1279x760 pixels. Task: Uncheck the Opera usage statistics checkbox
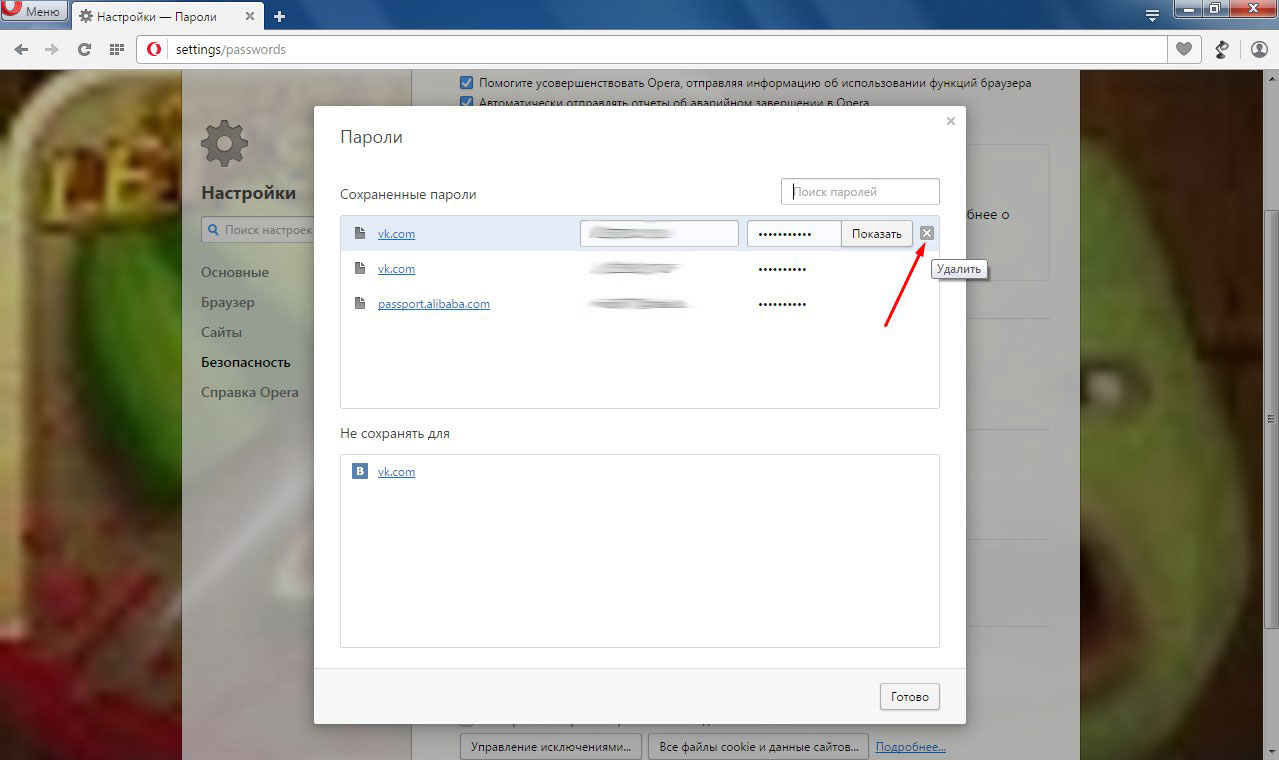pos(466,83)
